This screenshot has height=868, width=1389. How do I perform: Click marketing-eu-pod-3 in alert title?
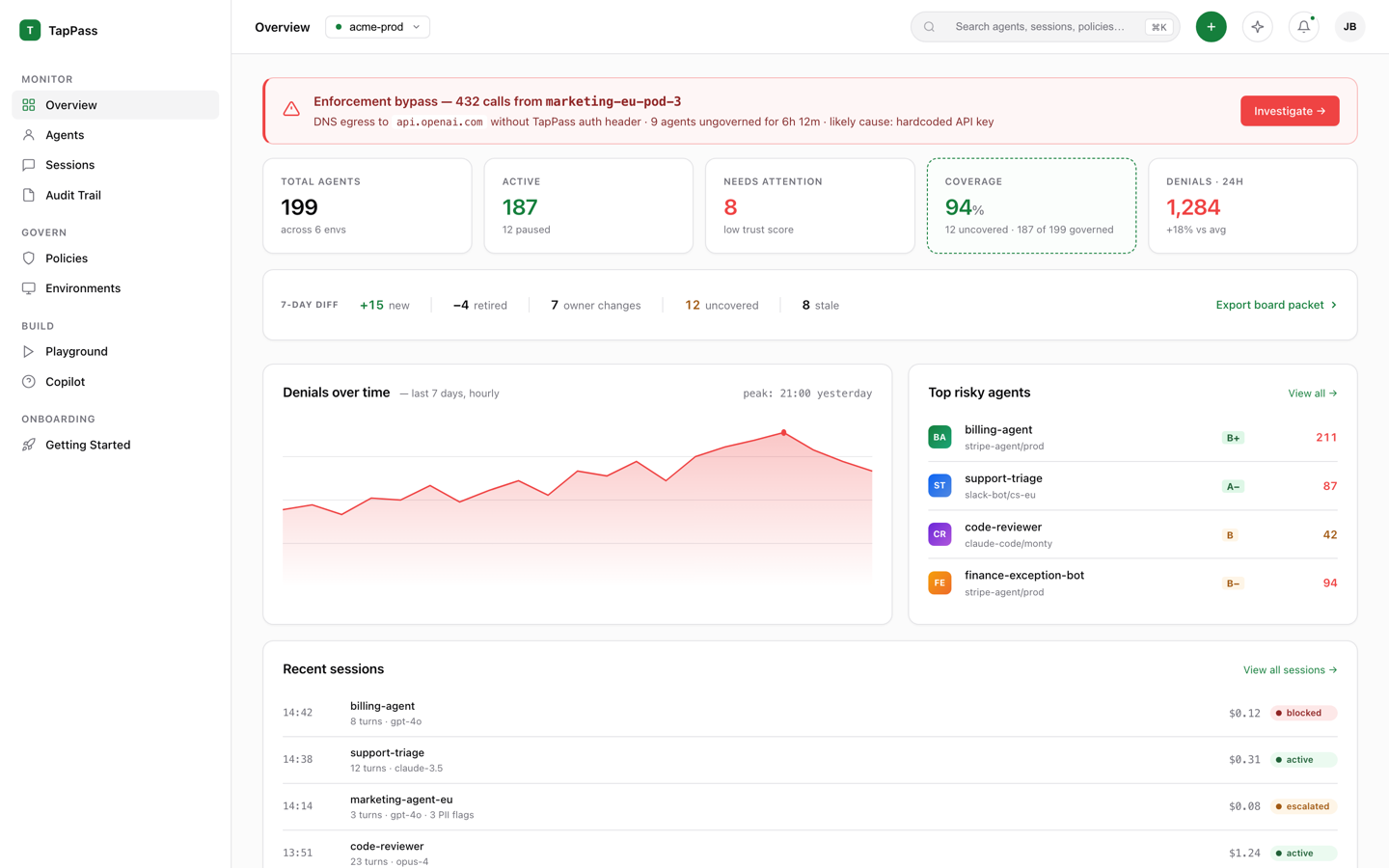pos(613,101)
